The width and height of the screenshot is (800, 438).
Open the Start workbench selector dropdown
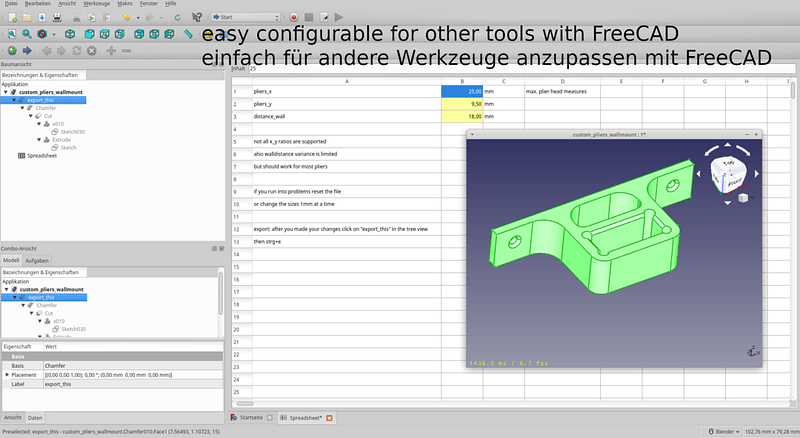[x=245, y=17]
